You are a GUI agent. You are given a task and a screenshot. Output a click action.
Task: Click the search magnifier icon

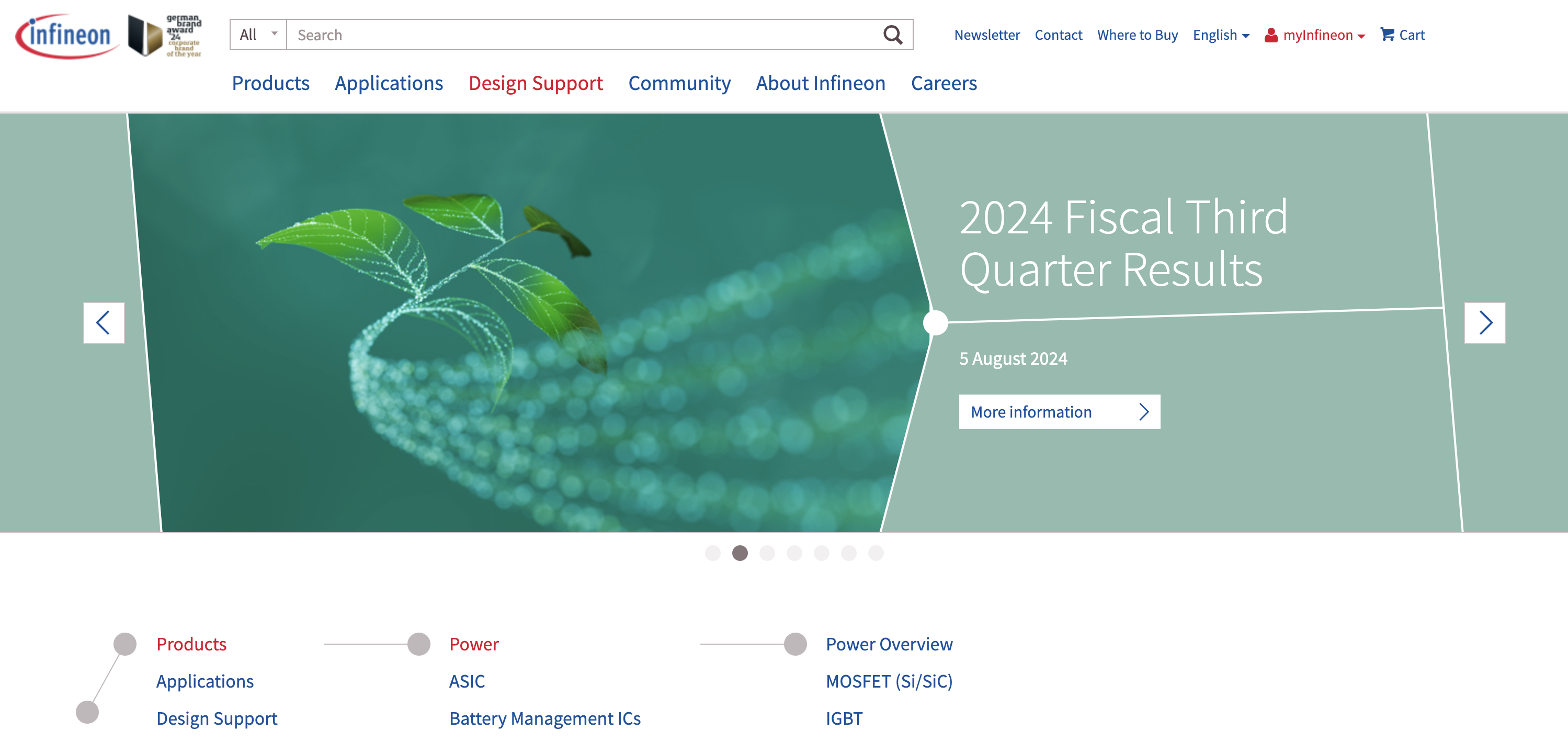coord(893,35)
